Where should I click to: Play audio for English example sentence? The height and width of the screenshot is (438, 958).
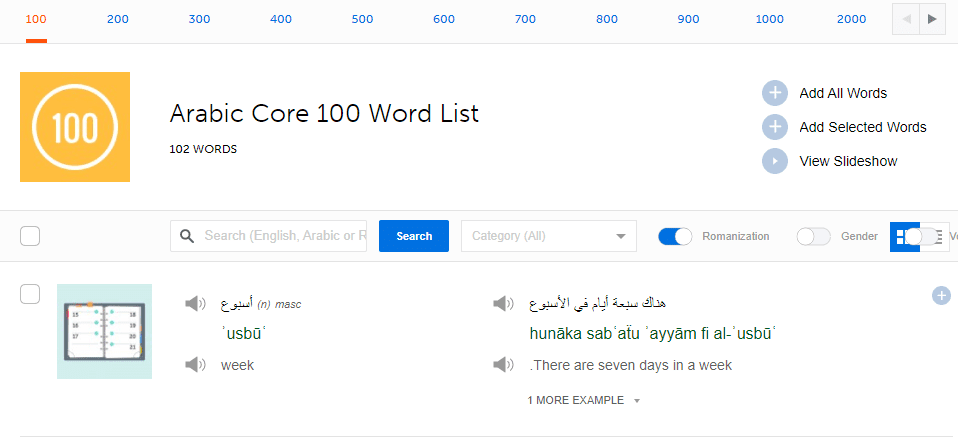[503, 365]
